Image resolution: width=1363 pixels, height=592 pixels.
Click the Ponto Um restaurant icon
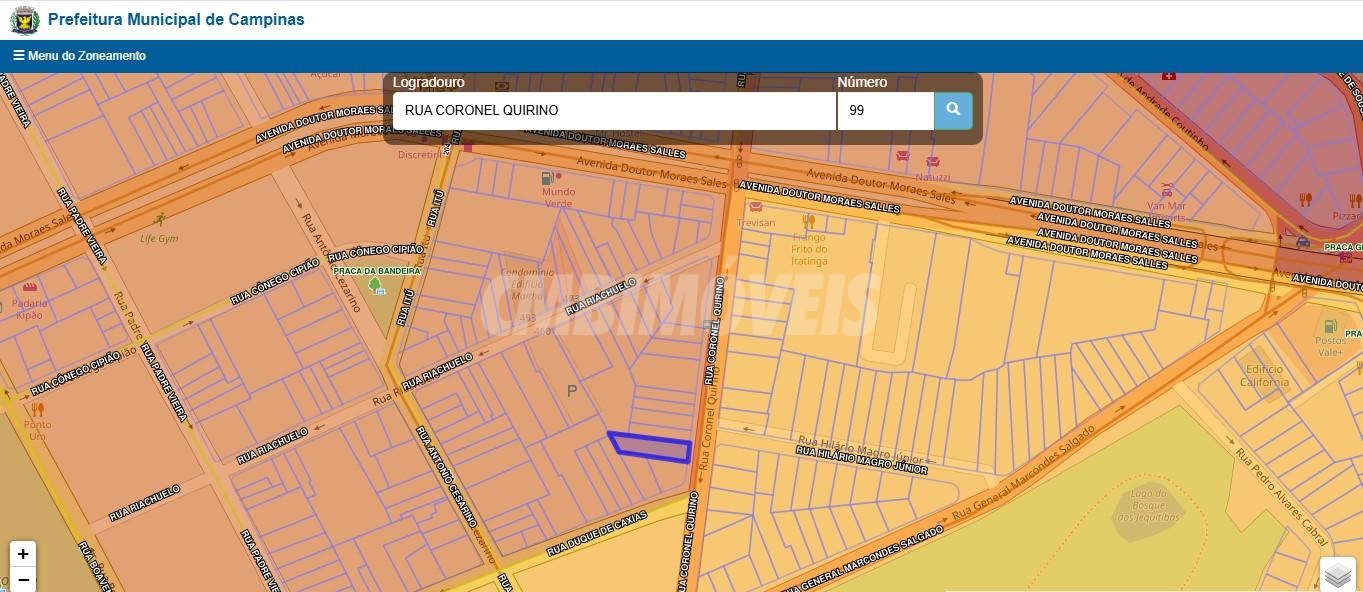pos(38,410)
